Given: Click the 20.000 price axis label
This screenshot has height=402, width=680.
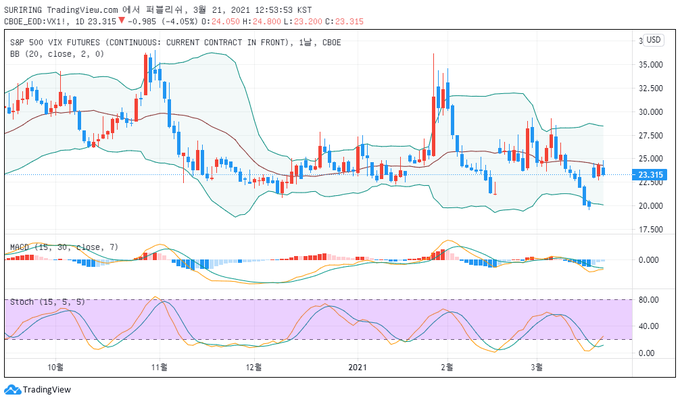Looking at the screenshot, I should pos(651,206).
